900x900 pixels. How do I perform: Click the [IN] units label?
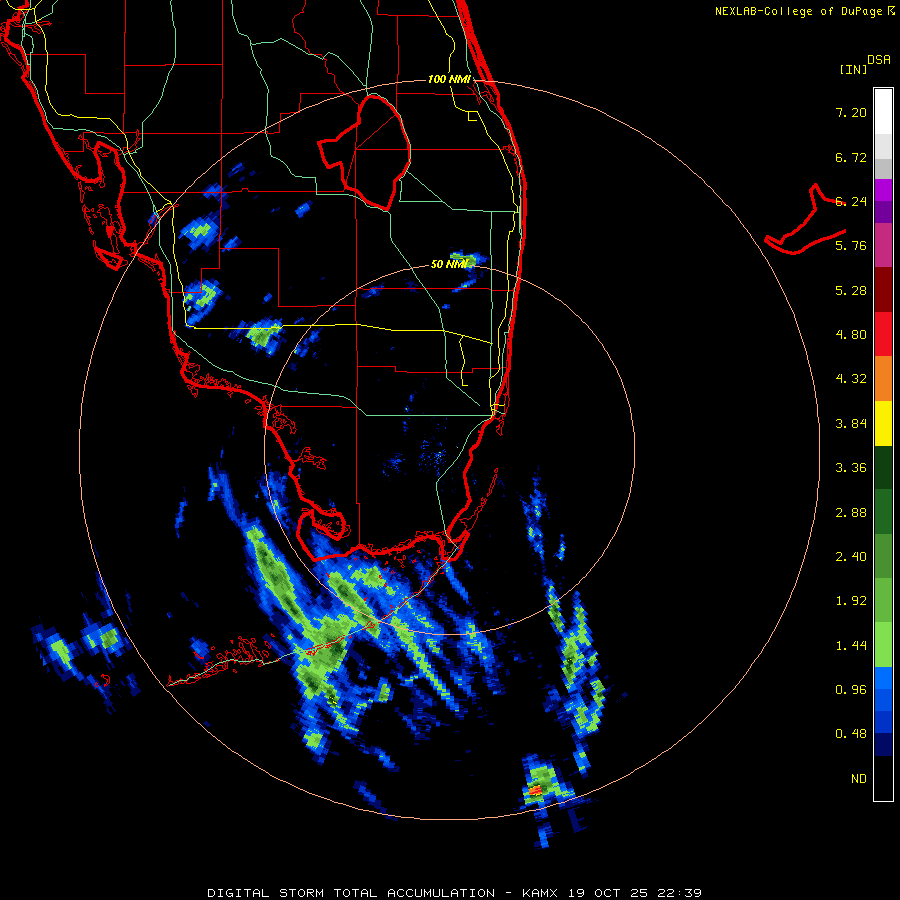tap(853, 69)
